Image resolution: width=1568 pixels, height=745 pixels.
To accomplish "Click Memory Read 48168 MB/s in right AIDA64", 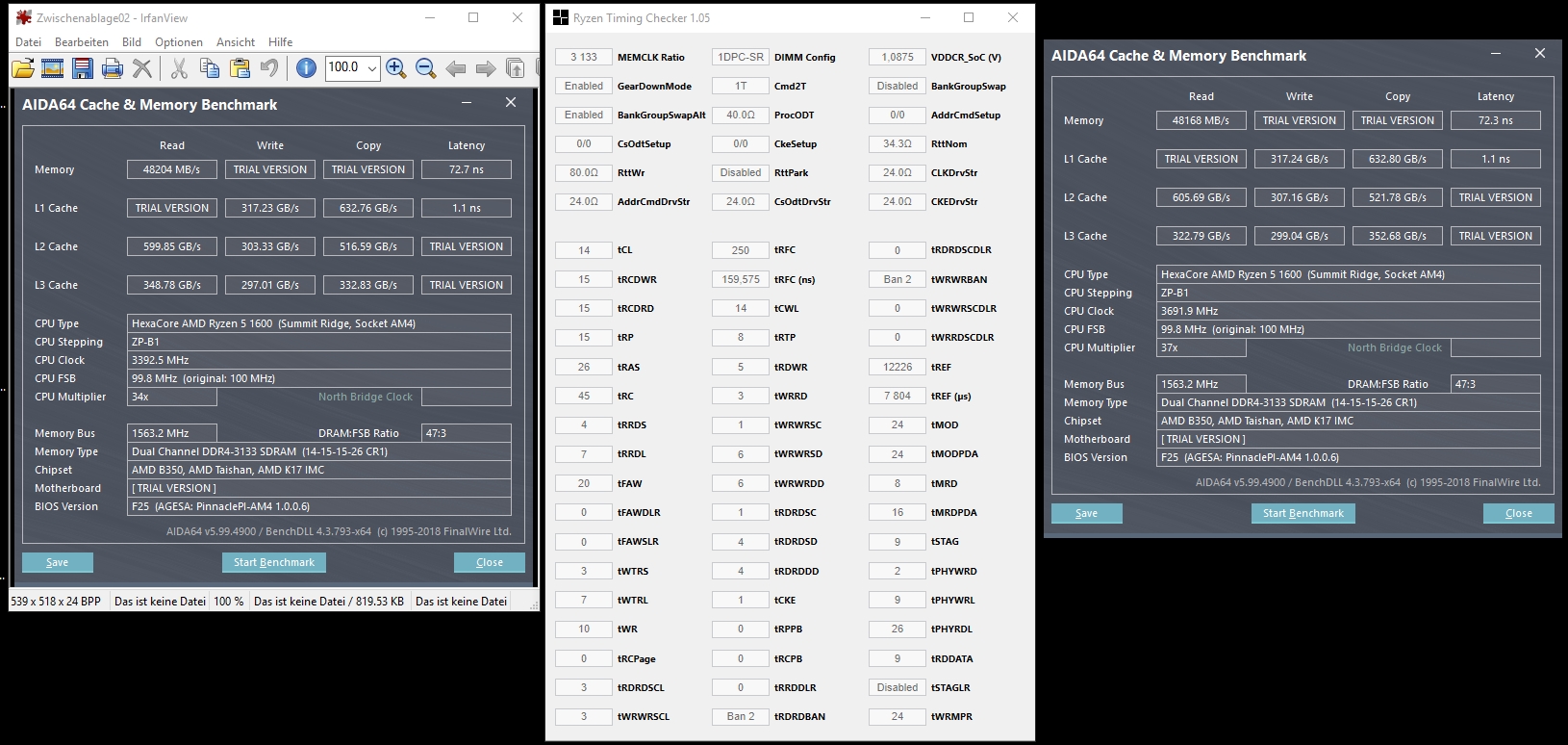I will click(1201, 120).
